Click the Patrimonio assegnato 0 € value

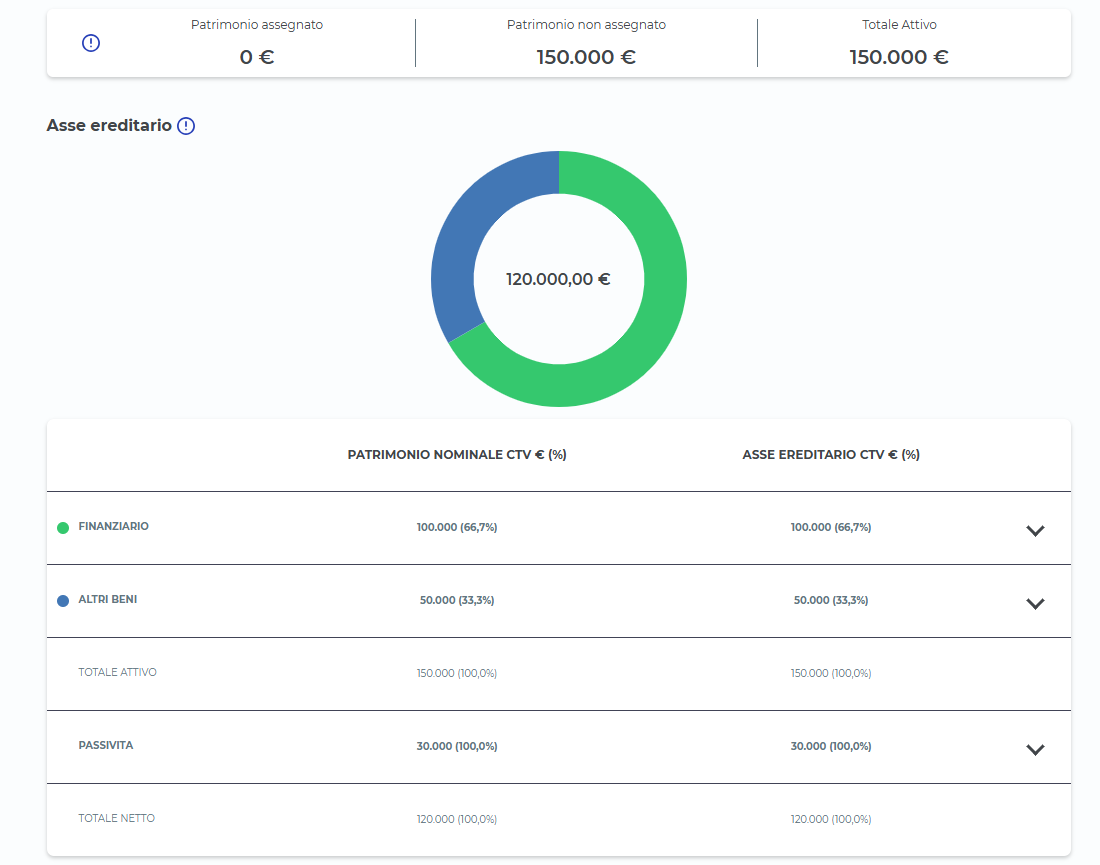[x=257, y=57]
